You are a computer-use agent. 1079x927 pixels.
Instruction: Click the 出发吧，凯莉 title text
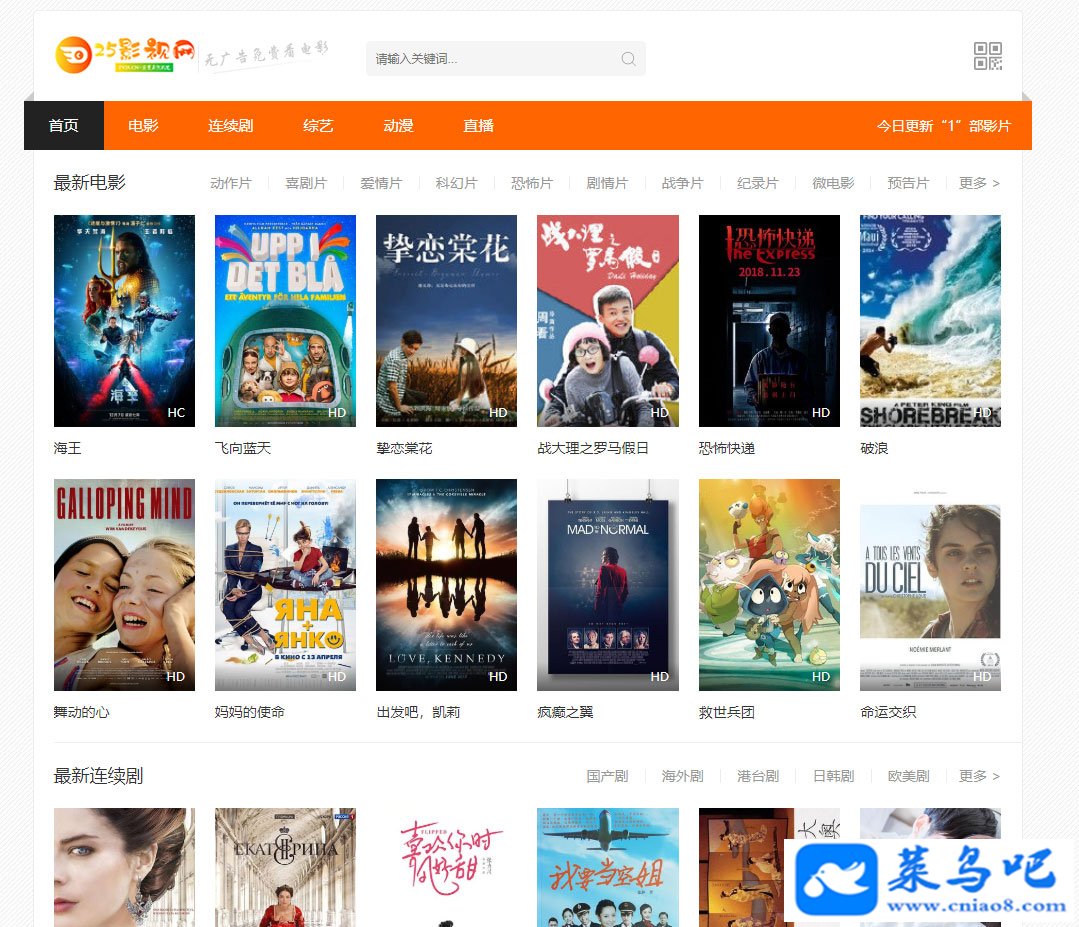(418, 712)
